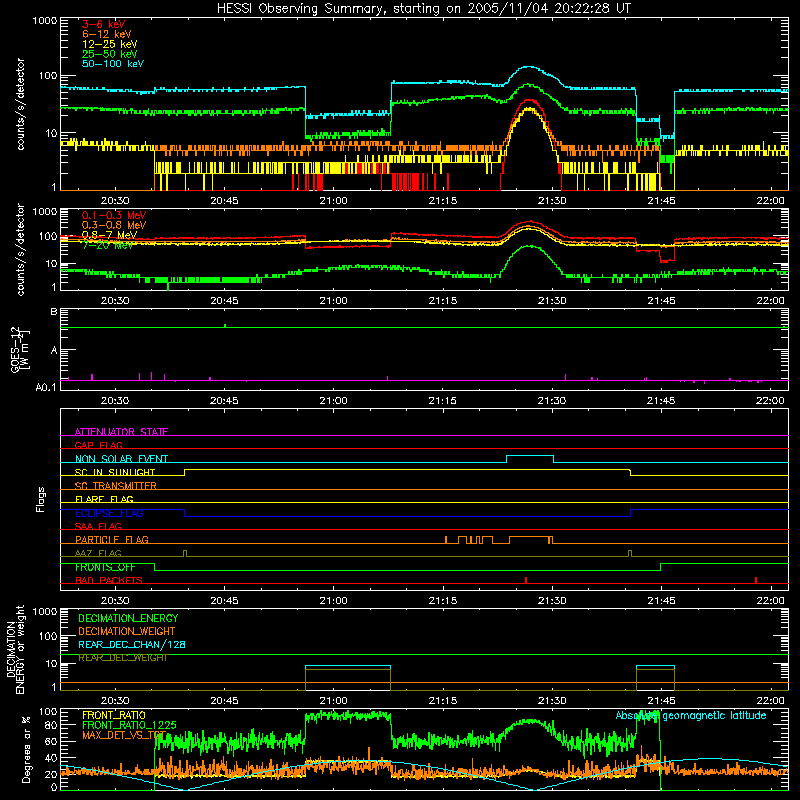
Task: Select the red 3-6 keV legend label
Action: [103, 24]
